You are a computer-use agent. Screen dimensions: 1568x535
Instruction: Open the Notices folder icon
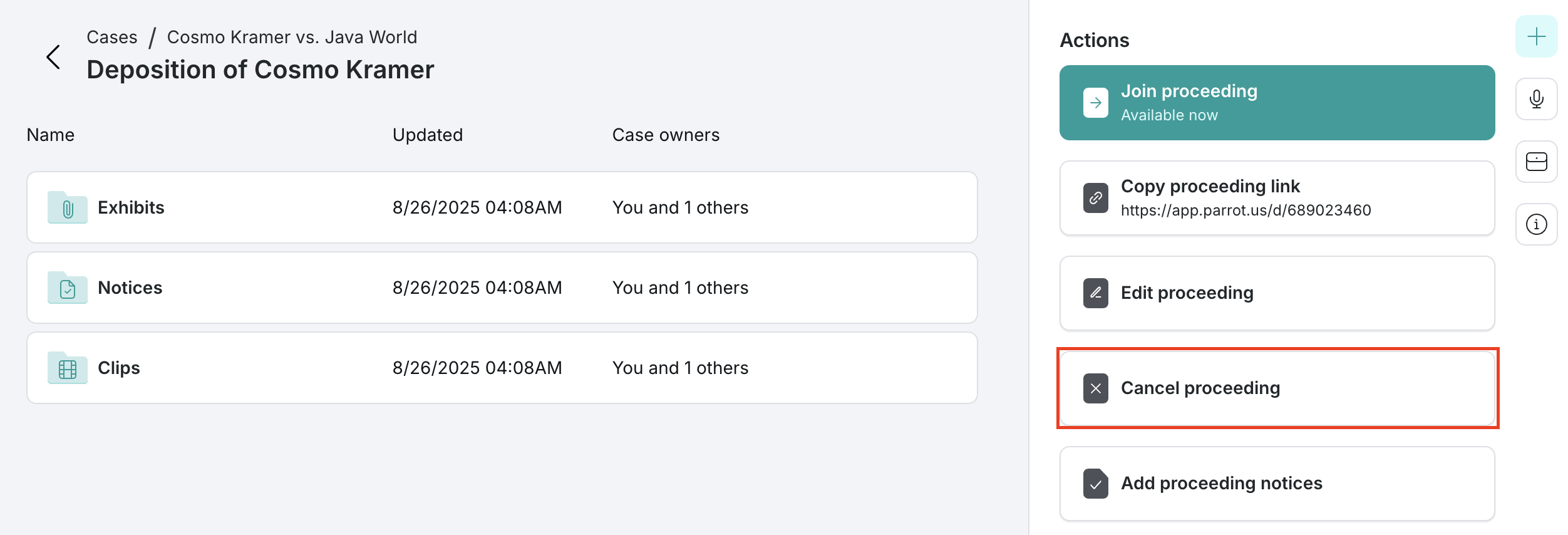68,288
